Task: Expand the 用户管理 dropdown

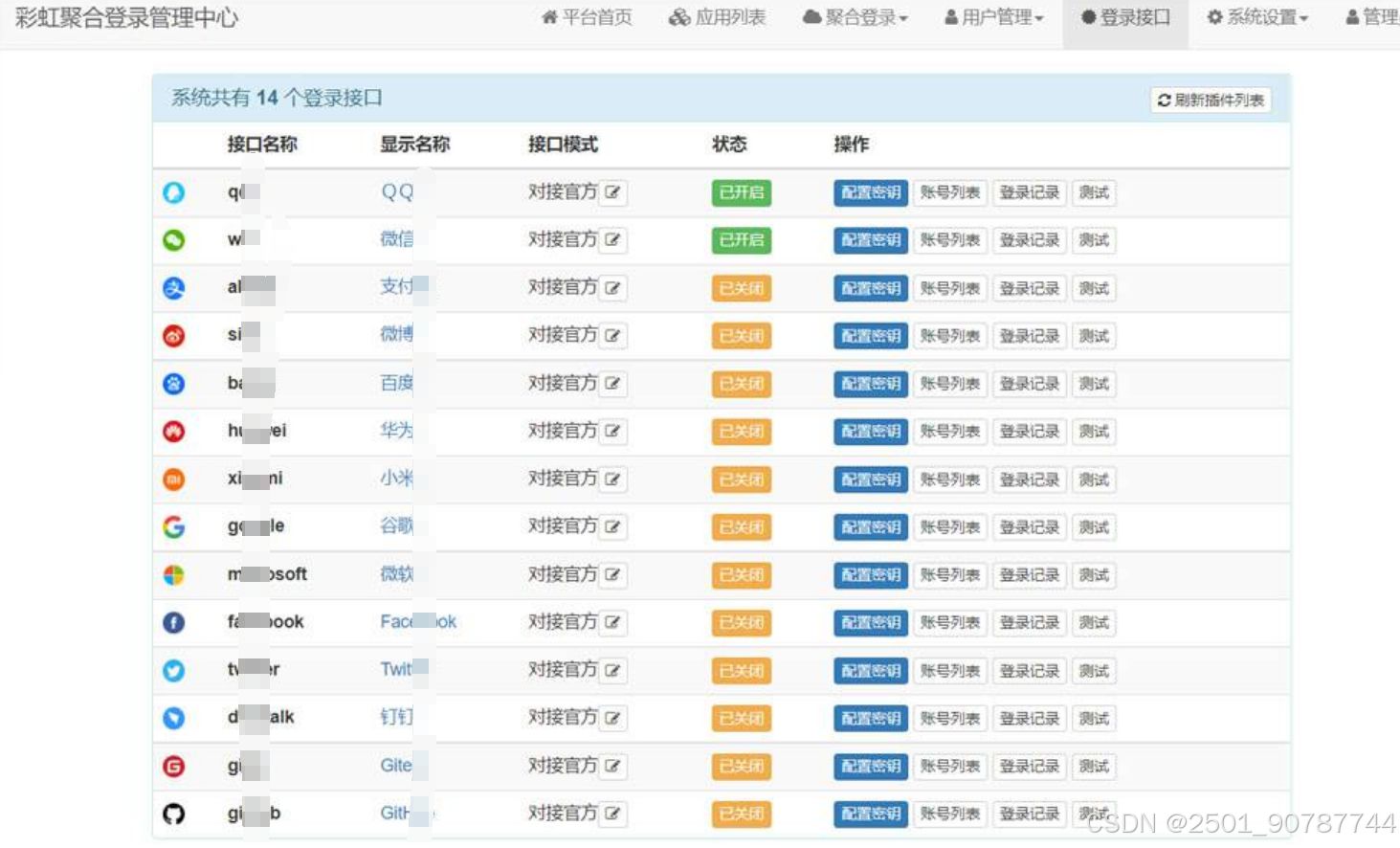Action: [993, 16]
